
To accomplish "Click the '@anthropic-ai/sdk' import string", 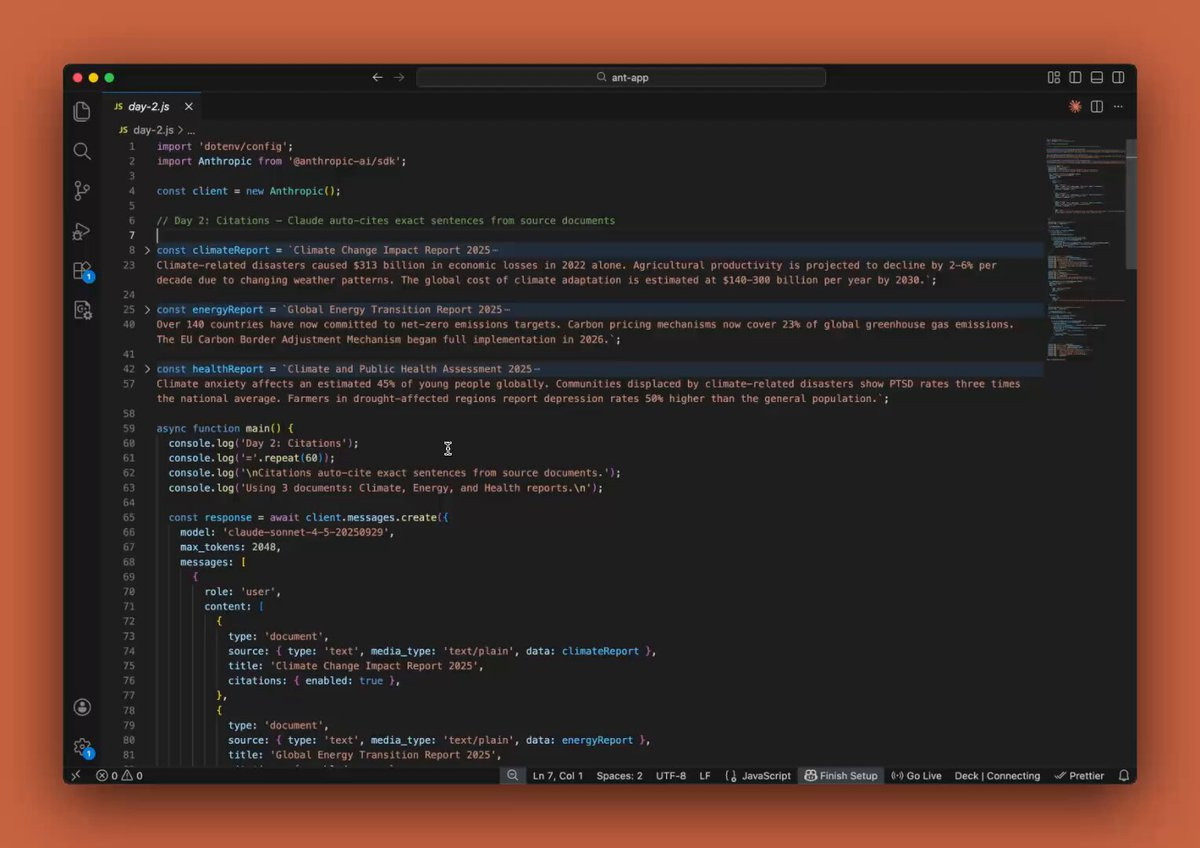I will 344,161.
